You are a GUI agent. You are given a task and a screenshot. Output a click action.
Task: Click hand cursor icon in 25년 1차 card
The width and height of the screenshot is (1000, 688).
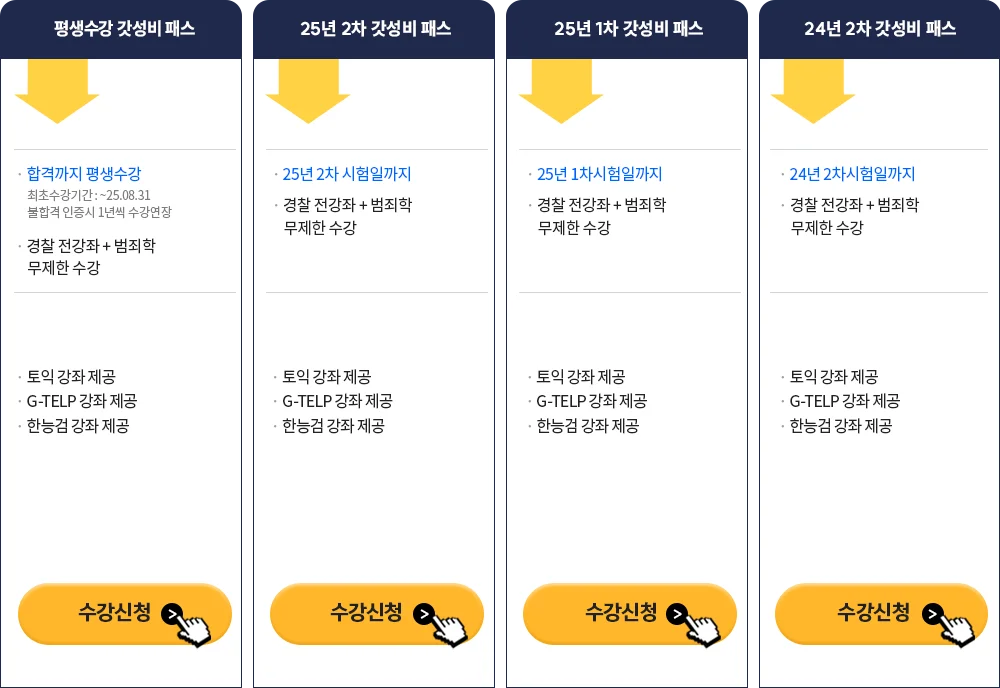click(703, 627)
